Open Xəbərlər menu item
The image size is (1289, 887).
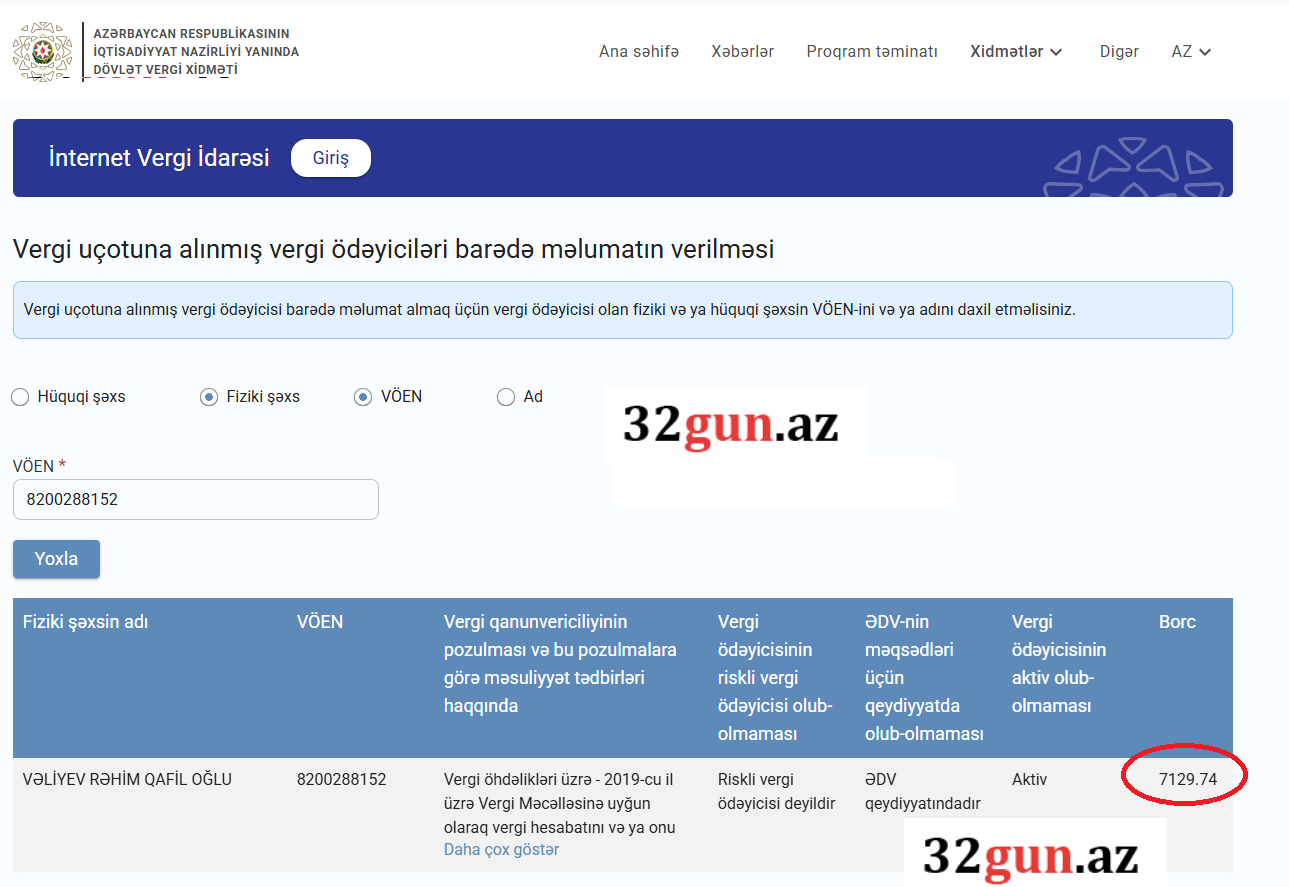pyautogui.click(x=743, y=52)
